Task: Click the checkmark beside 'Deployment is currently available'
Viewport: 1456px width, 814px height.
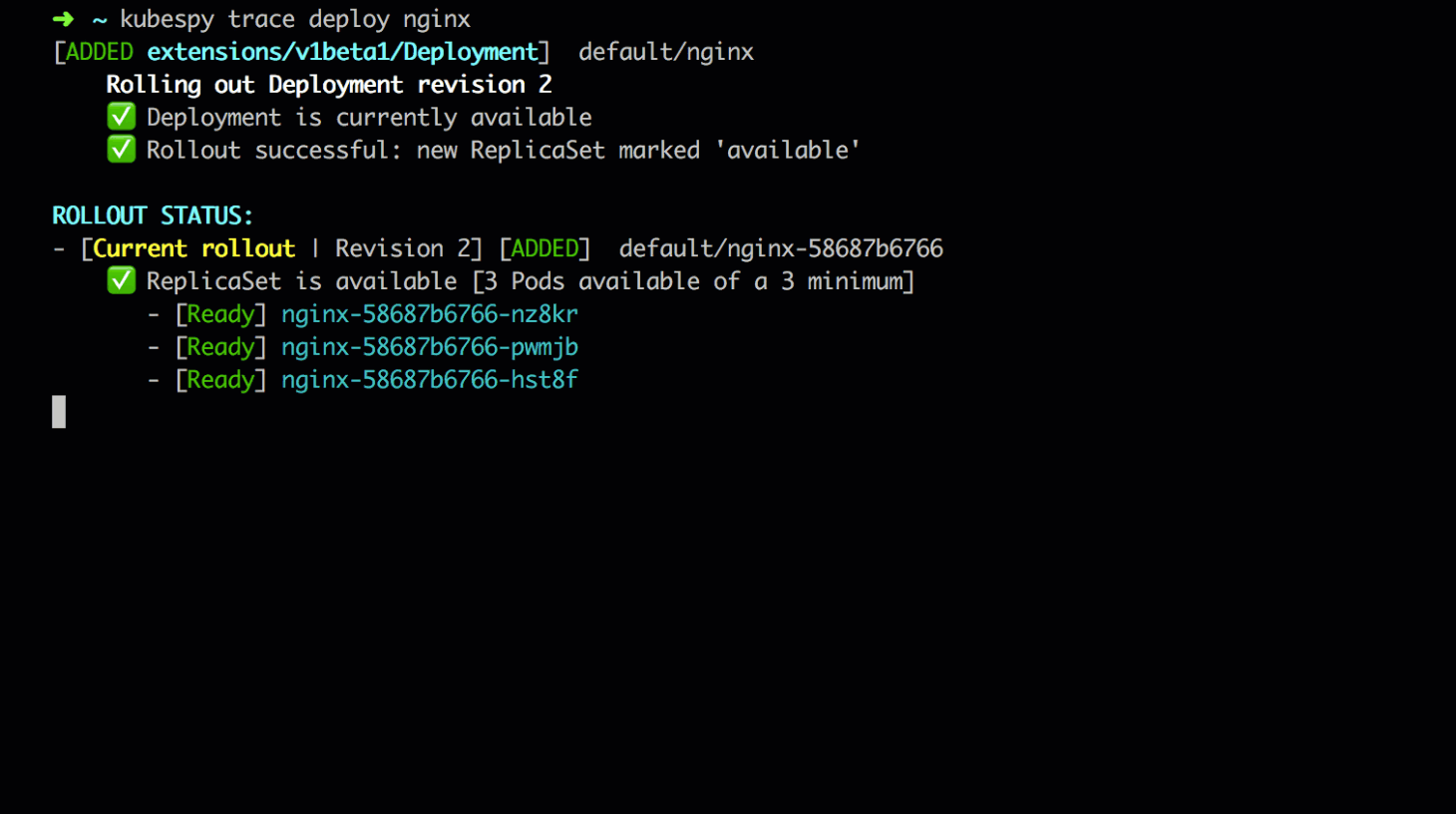Action: tap(121, 117)
